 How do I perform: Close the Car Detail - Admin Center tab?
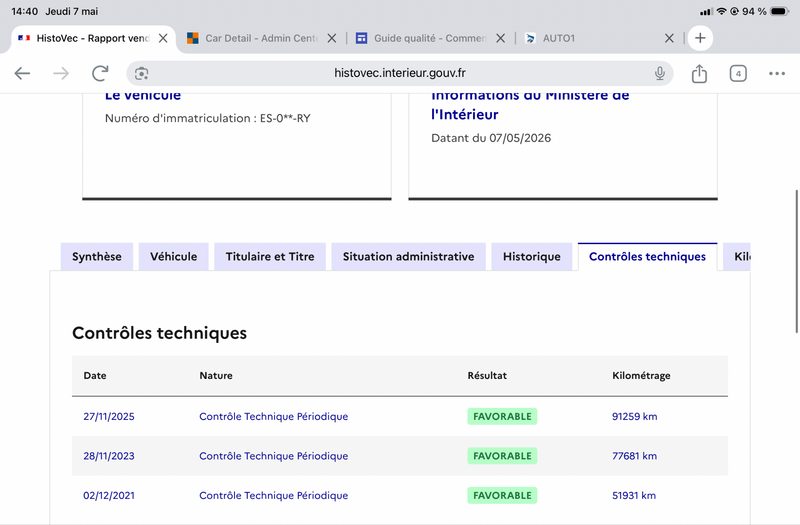(332, 38)
